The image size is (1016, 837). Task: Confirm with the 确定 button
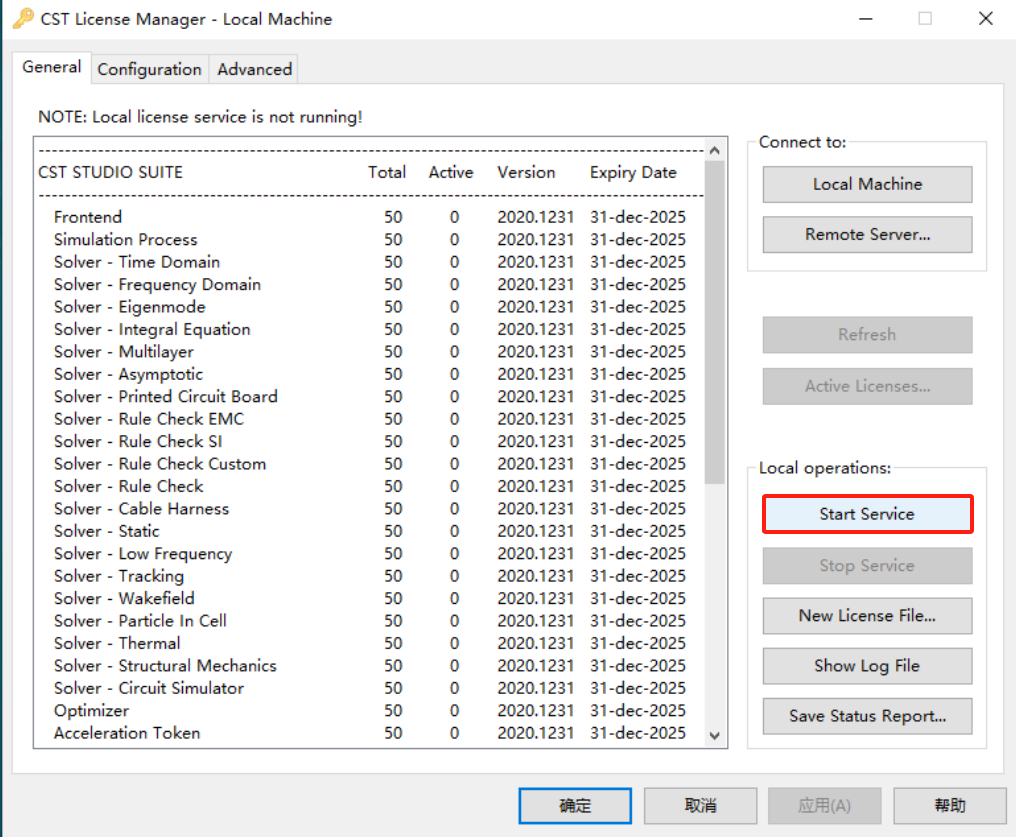575,806
